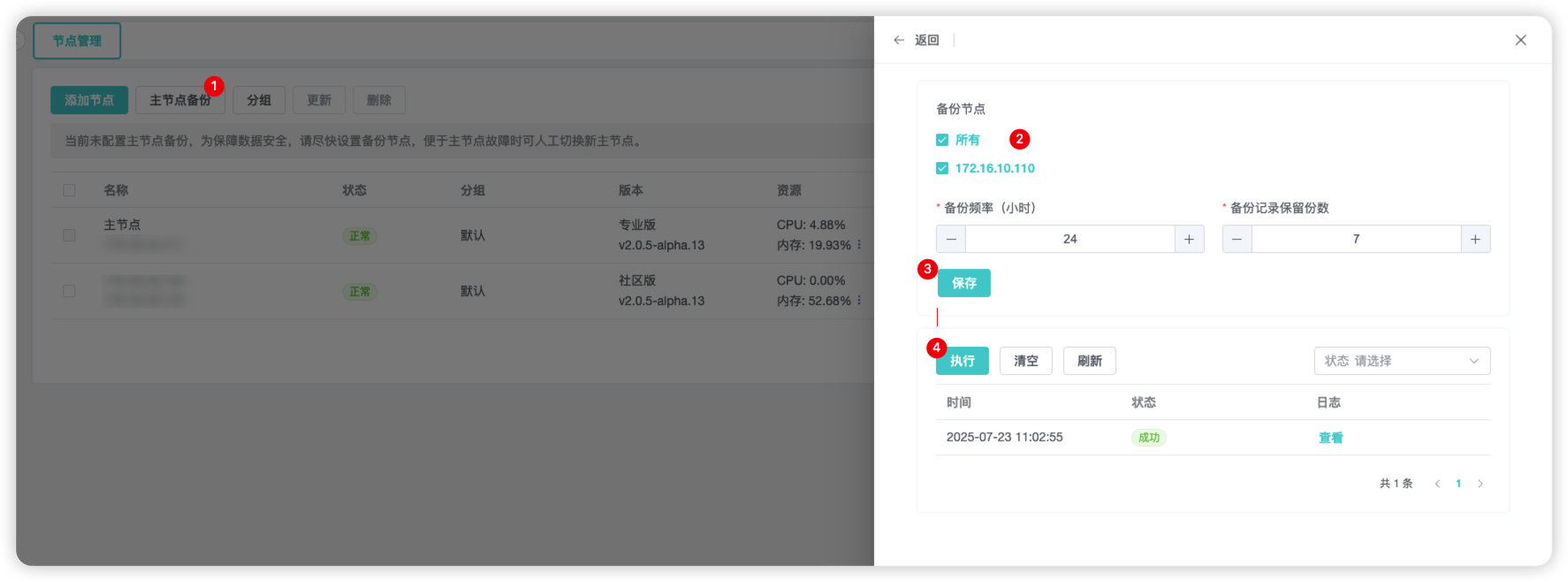This screenshot has width=1568, height=582.
Task: Click the 更新 toolbar button
Action: click(x=319, y=100)
